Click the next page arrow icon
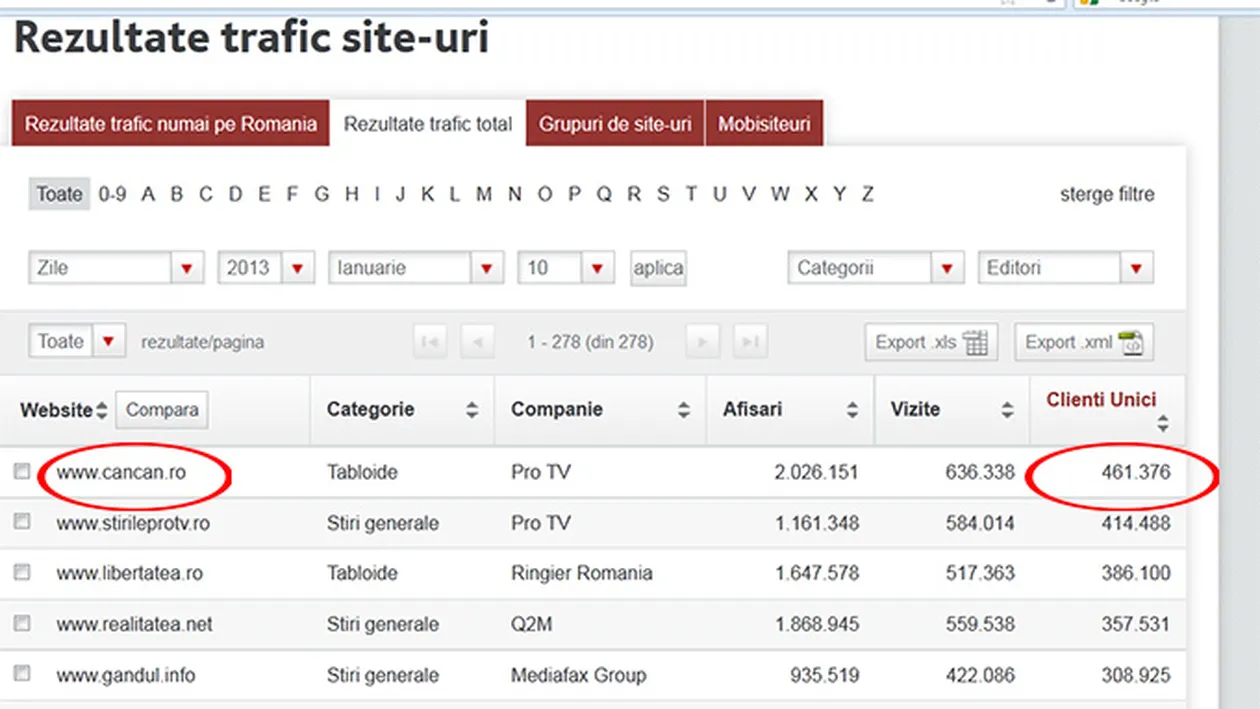This screenshot has height=709, width=1260. point(703,341)
